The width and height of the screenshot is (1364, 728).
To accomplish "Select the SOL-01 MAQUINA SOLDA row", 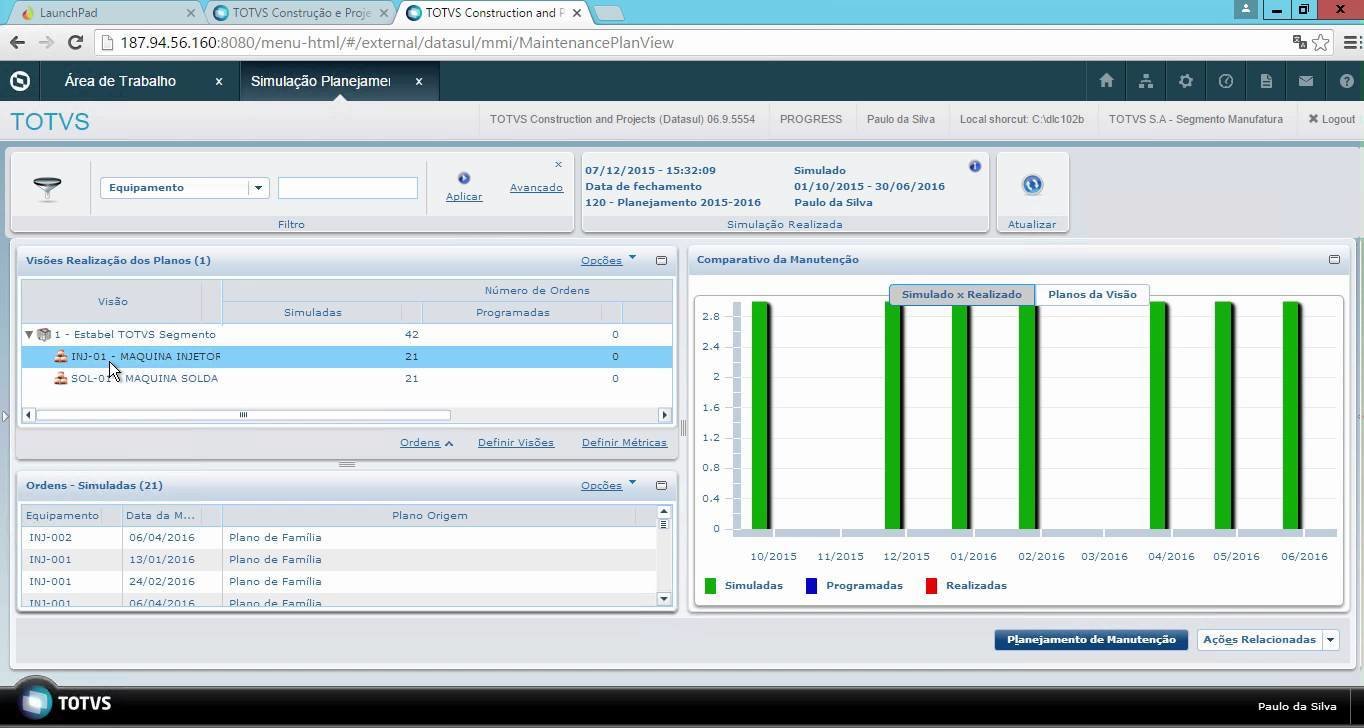I will (346, 378).
